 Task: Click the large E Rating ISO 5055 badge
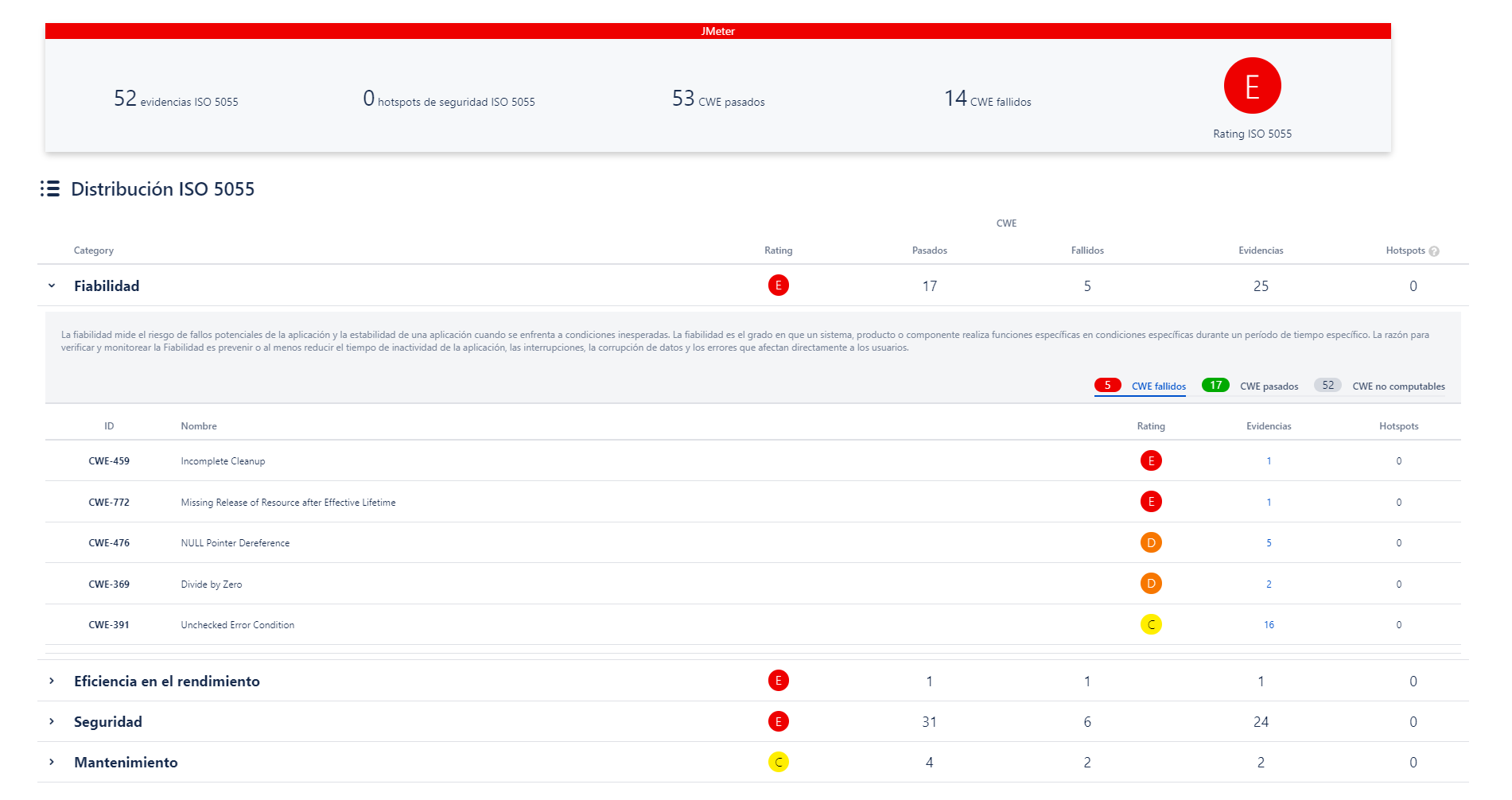pyautogui.click(x=1252, y=86)
